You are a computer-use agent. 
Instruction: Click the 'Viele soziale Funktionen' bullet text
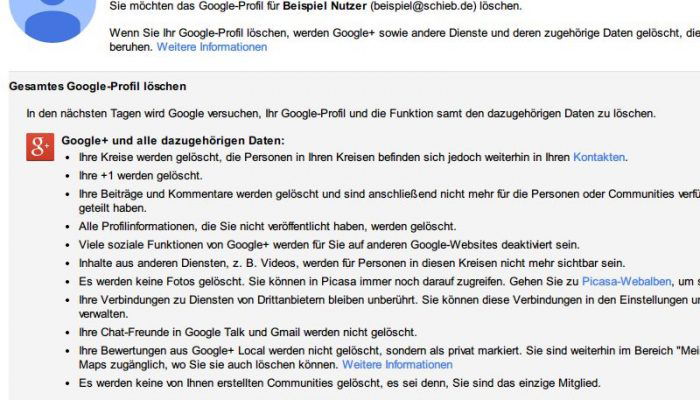(329, 245)
